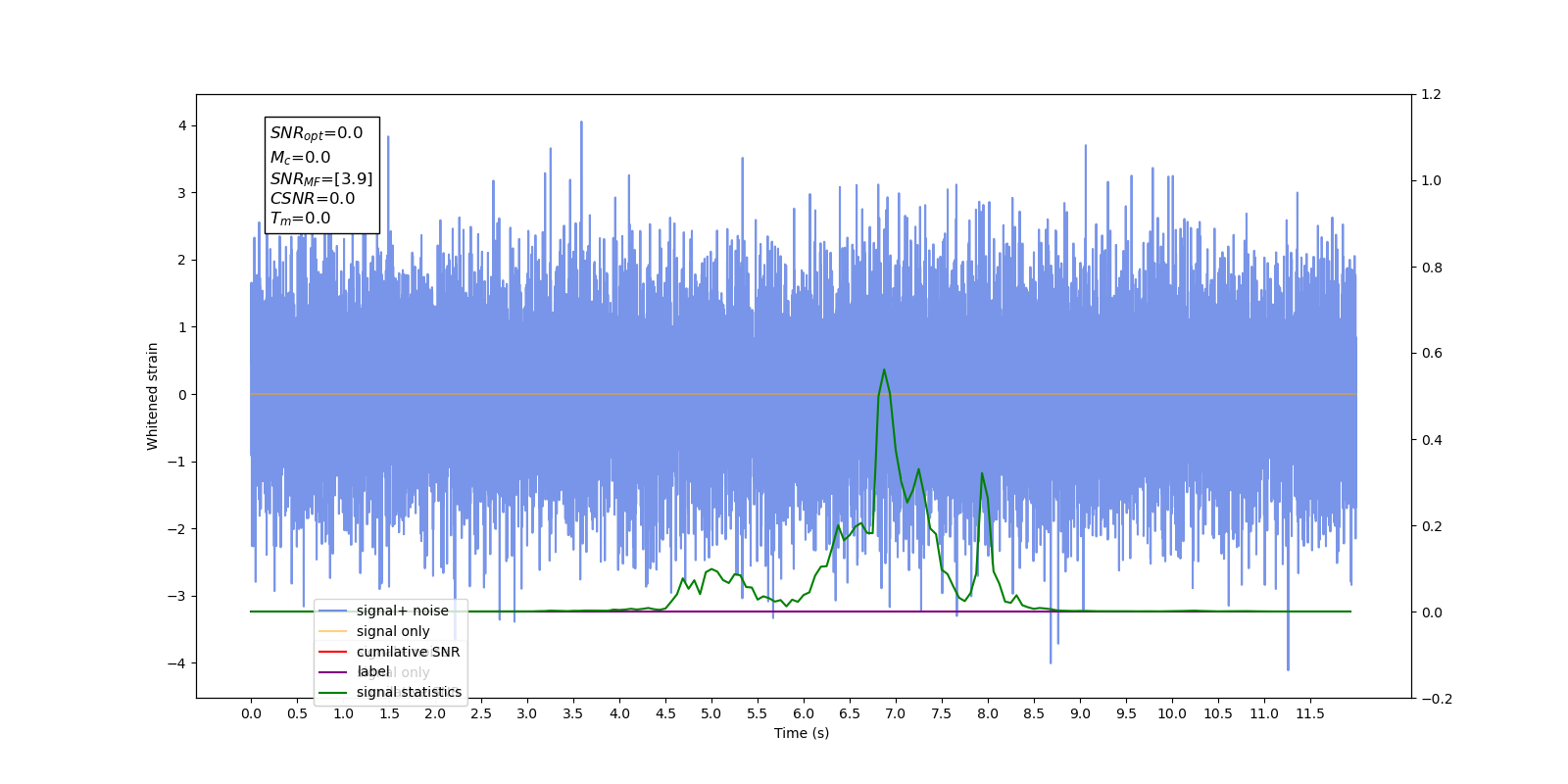Click the 'label' legend entry text
This screenshot has height=784, width=1568.
click(372, 671)
